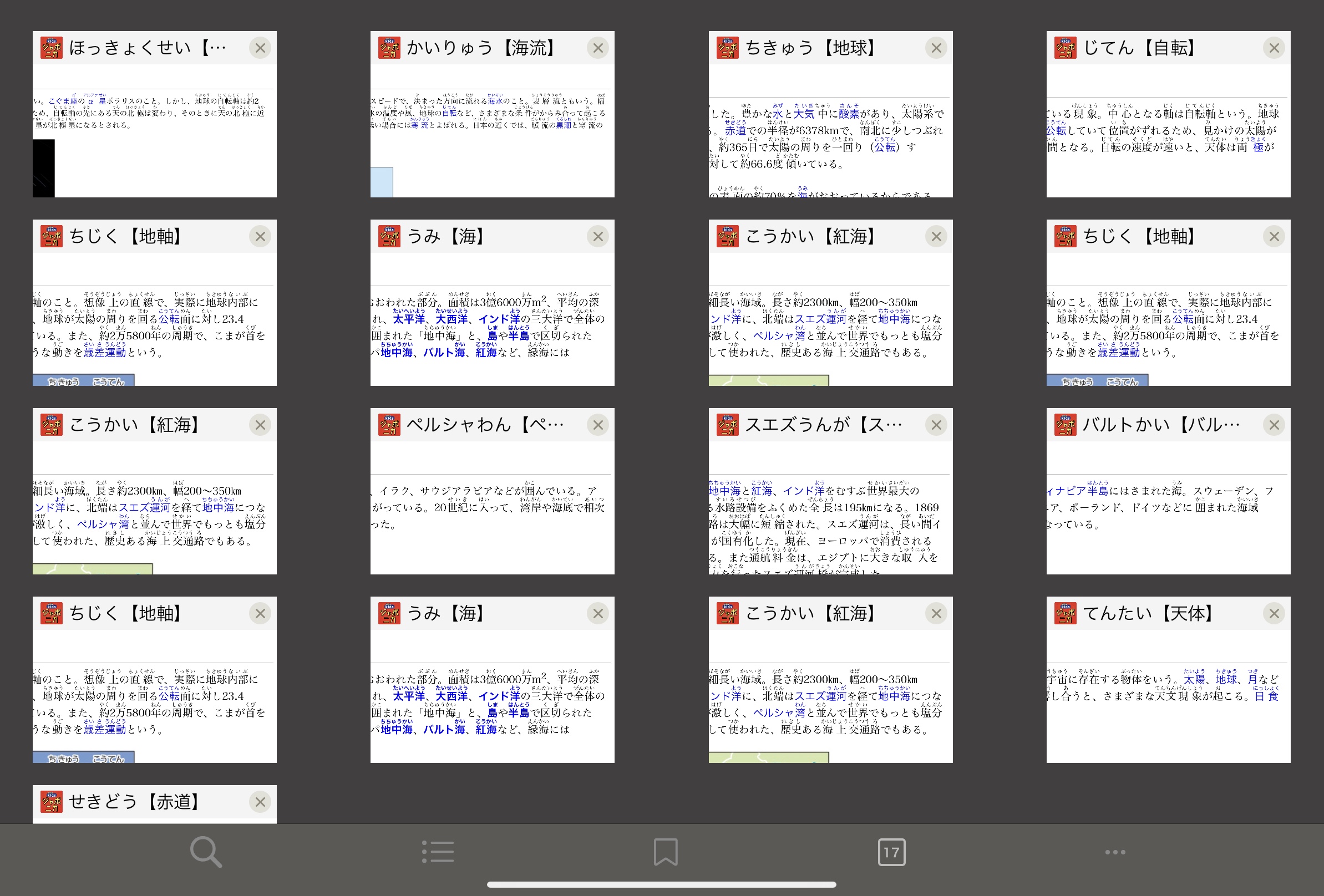Tap Japonica icon on バルトかい tab

click(x=1066, y=425)
